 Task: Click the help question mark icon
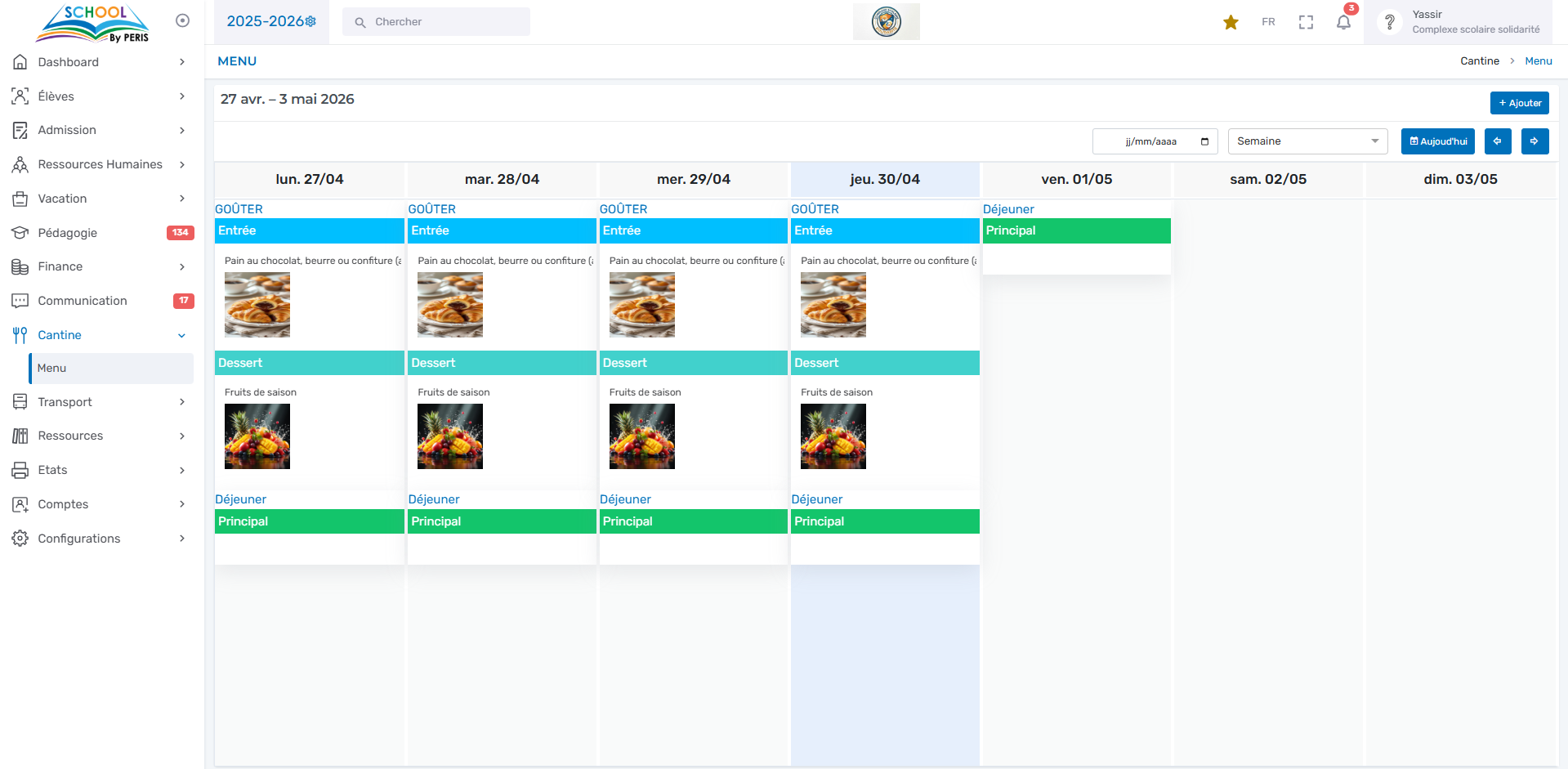tap(1389, 22)
